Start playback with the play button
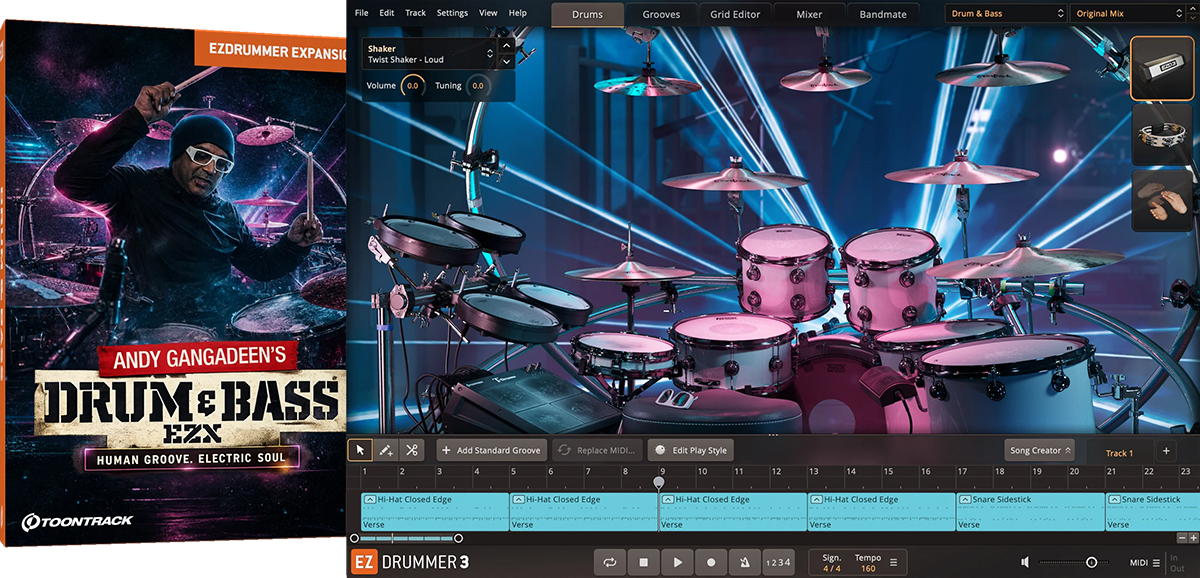Viewport: 1200px width, 578px height. [678, 563]
